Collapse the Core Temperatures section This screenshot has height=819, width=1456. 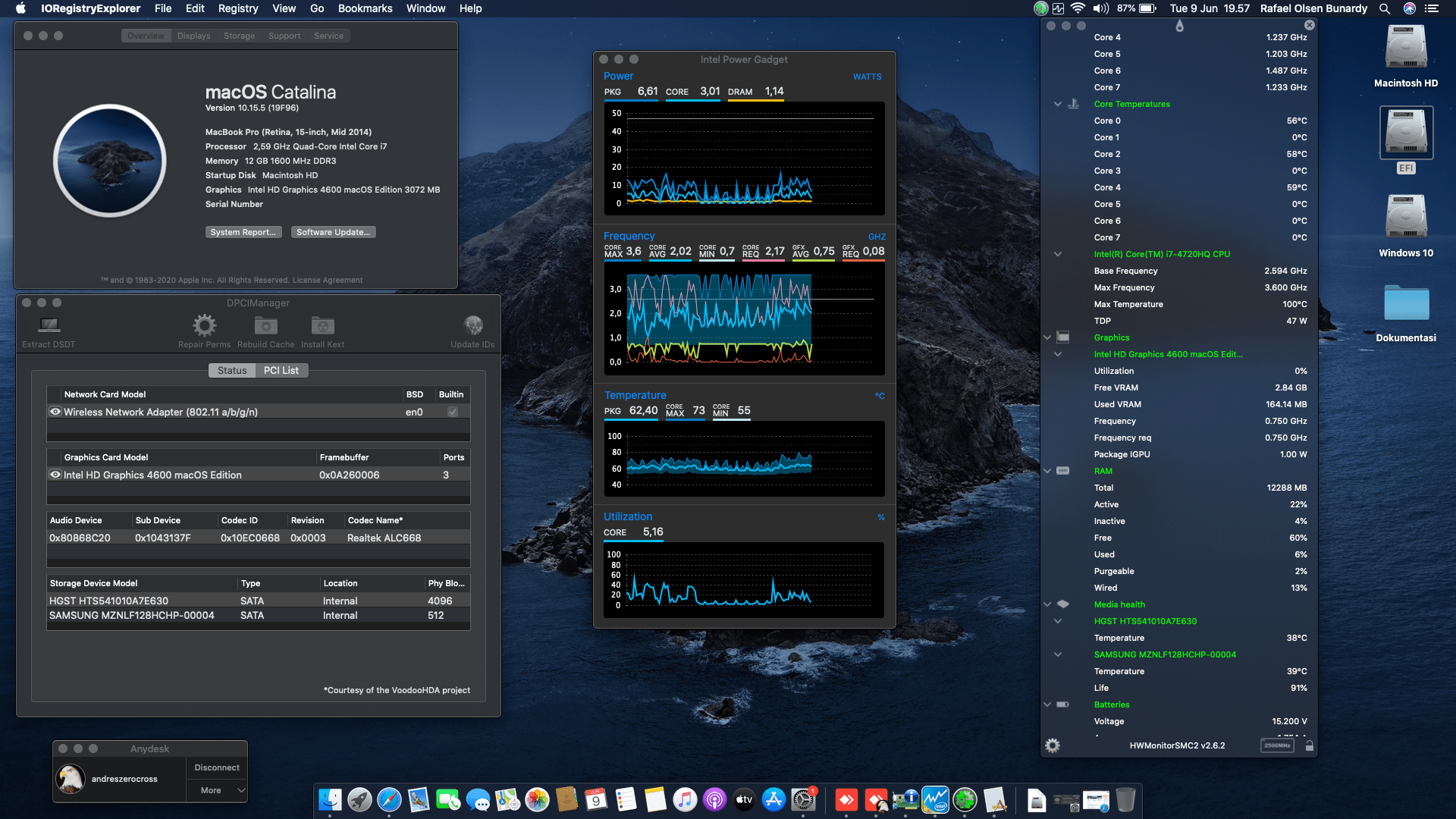(x=1057, y=104)
